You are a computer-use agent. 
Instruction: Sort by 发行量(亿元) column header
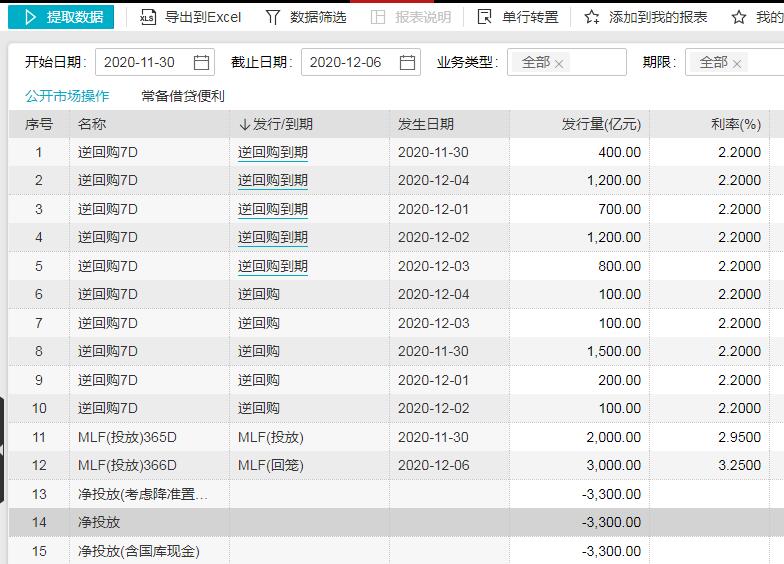579,124
